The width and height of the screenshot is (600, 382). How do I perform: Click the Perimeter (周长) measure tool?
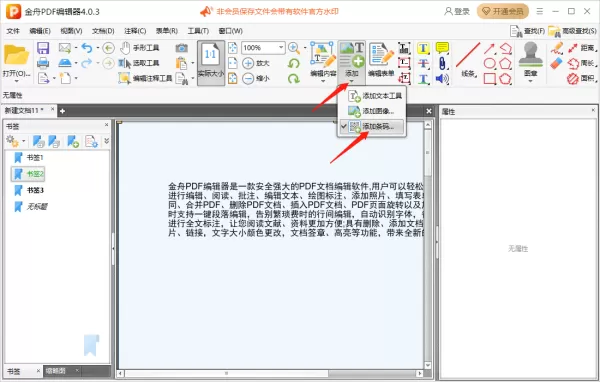pyautogui.click(x=582, y=63)
